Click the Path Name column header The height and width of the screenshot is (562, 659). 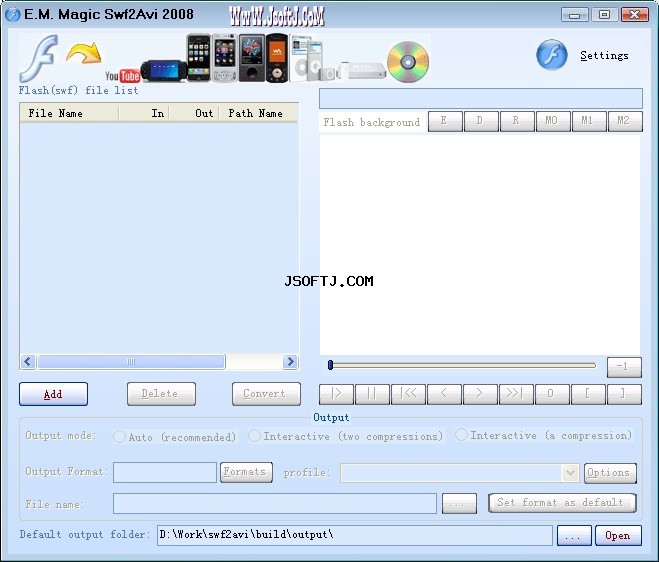click(258, 113)
